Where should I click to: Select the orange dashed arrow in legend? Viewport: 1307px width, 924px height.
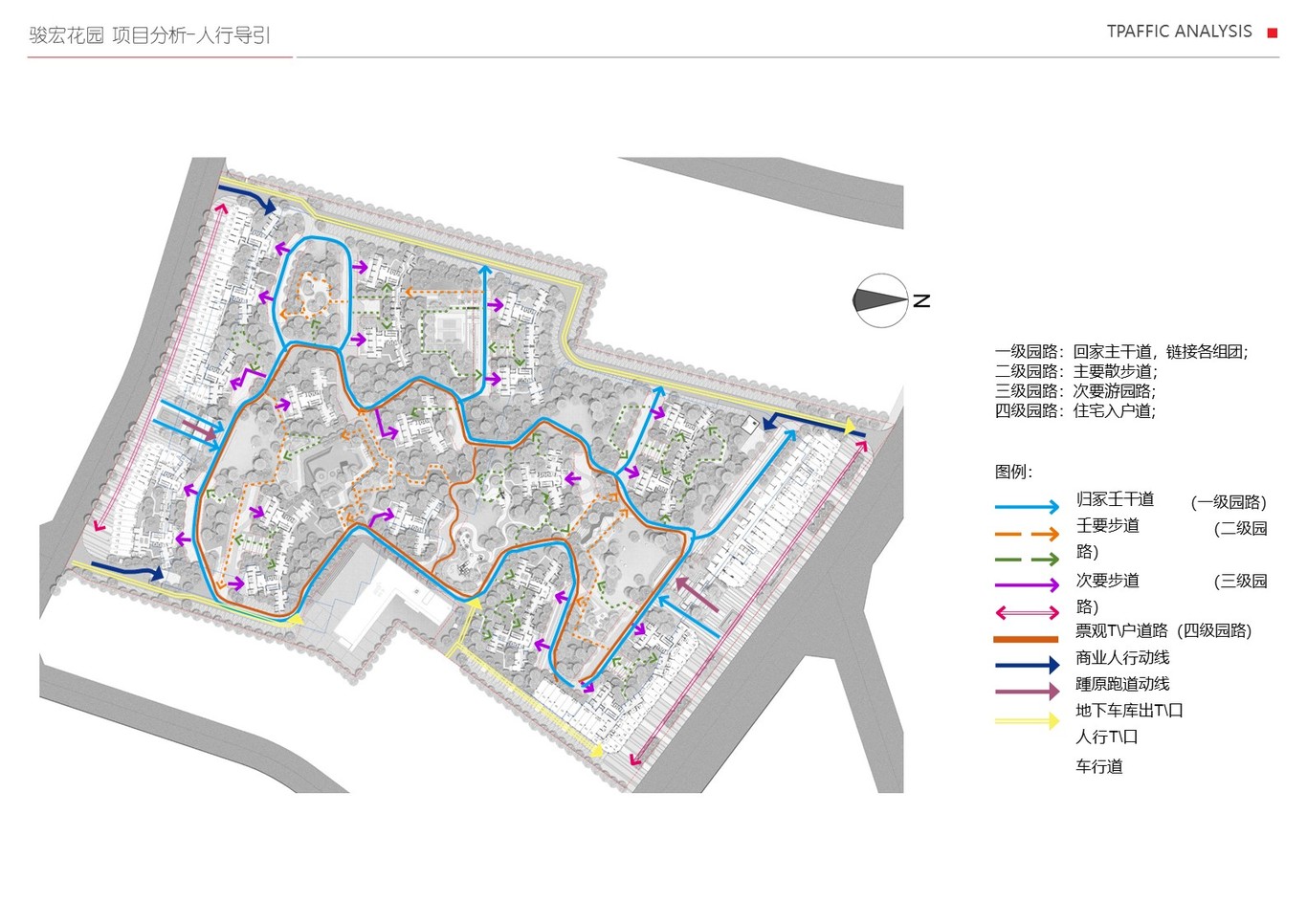[x=1027, y=534]
